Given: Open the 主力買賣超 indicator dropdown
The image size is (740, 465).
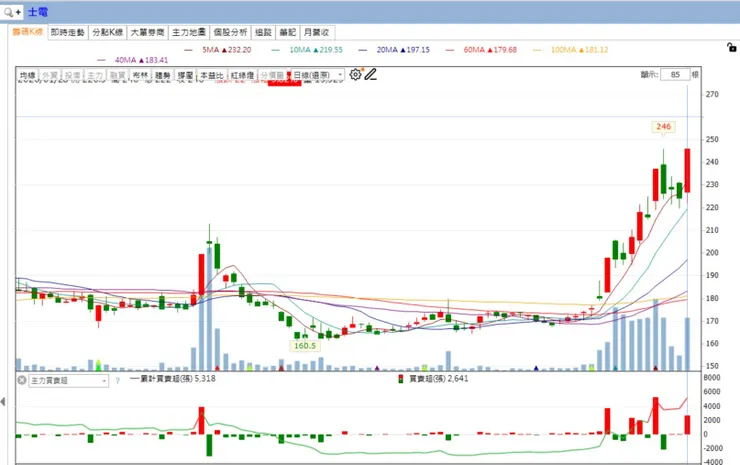Looking at the screenshot, I should click(68, 380).
